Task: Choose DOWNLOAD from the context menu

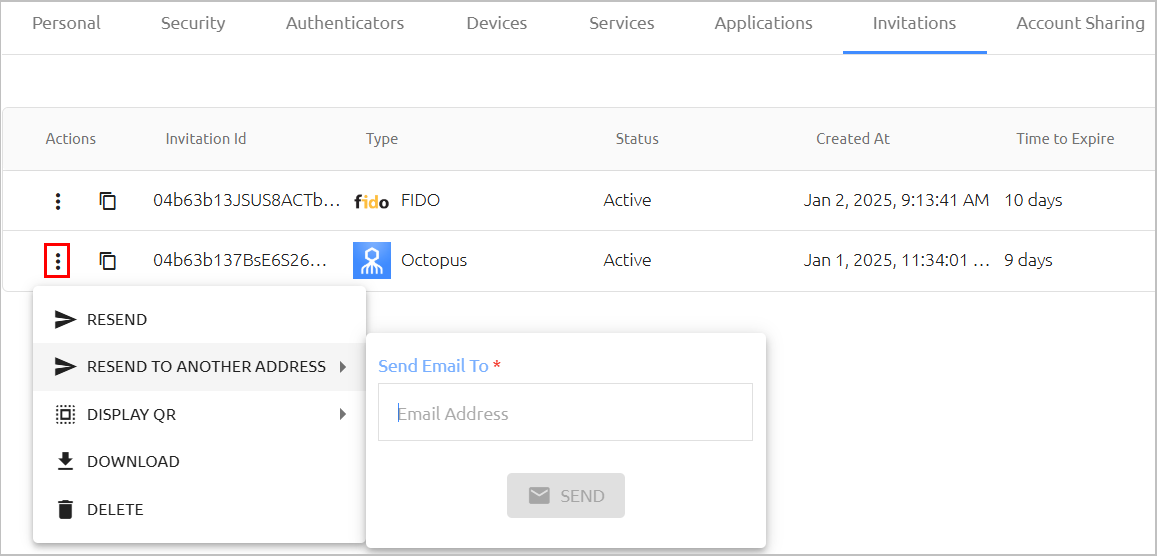Action: [199, 462]
